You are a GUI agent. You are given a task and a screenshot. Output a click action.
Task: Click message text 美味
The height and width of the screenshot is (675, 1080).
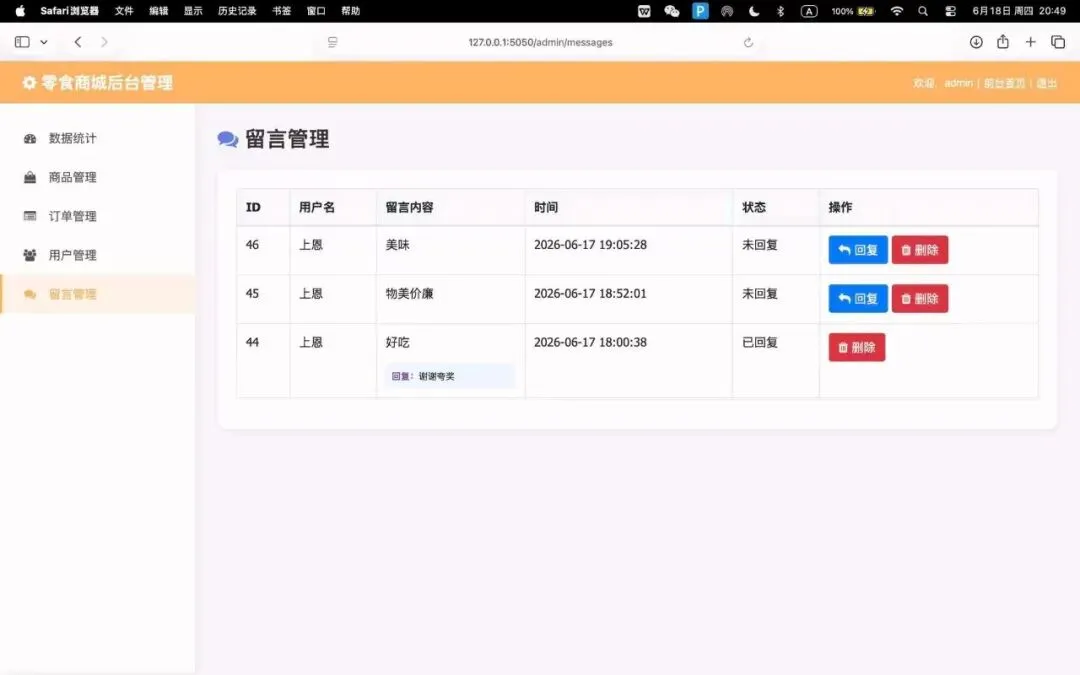click(x=397, y=245)
